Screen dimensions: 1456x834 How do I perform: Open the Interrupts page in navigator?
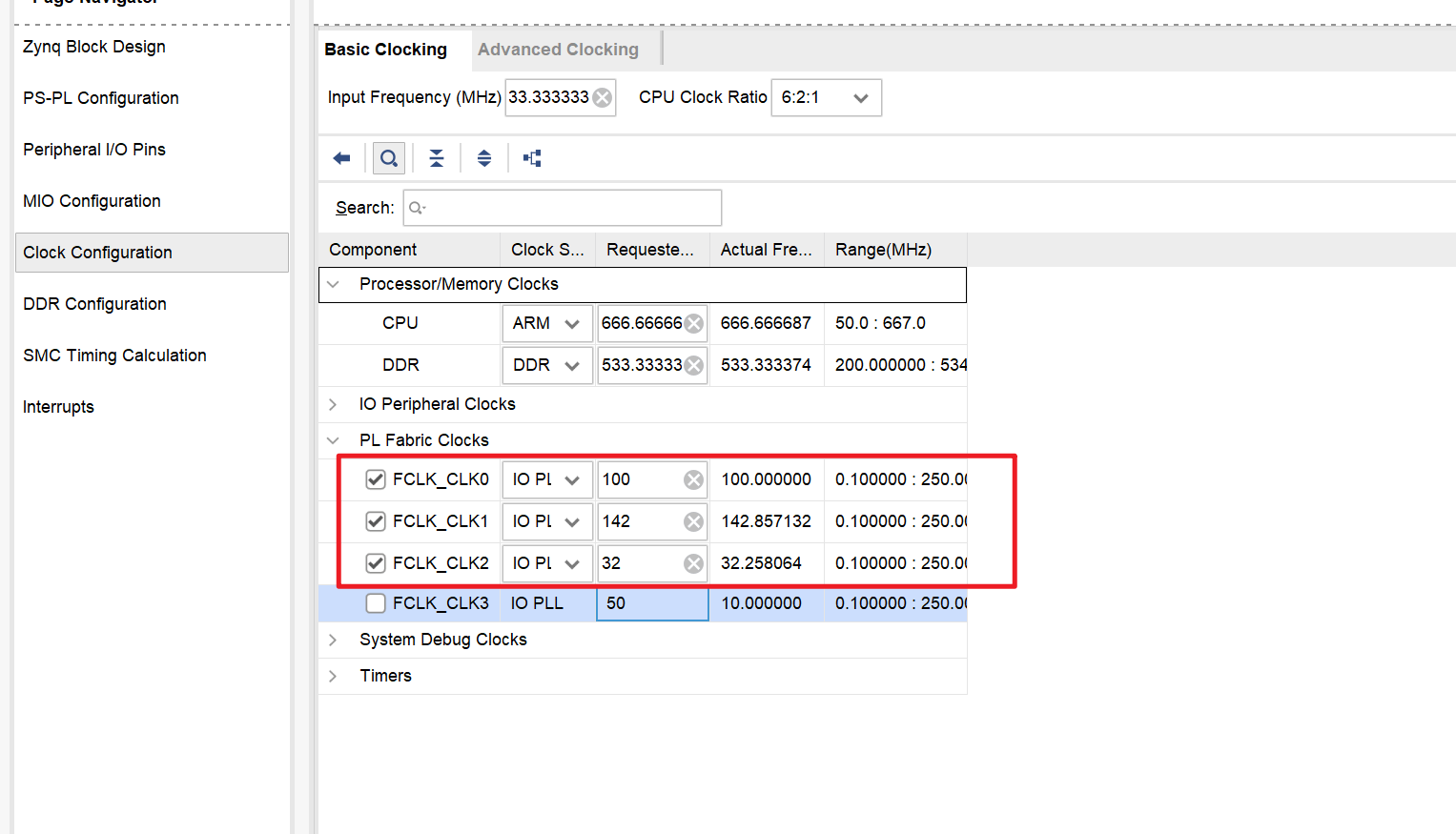[x=58, y=407]
